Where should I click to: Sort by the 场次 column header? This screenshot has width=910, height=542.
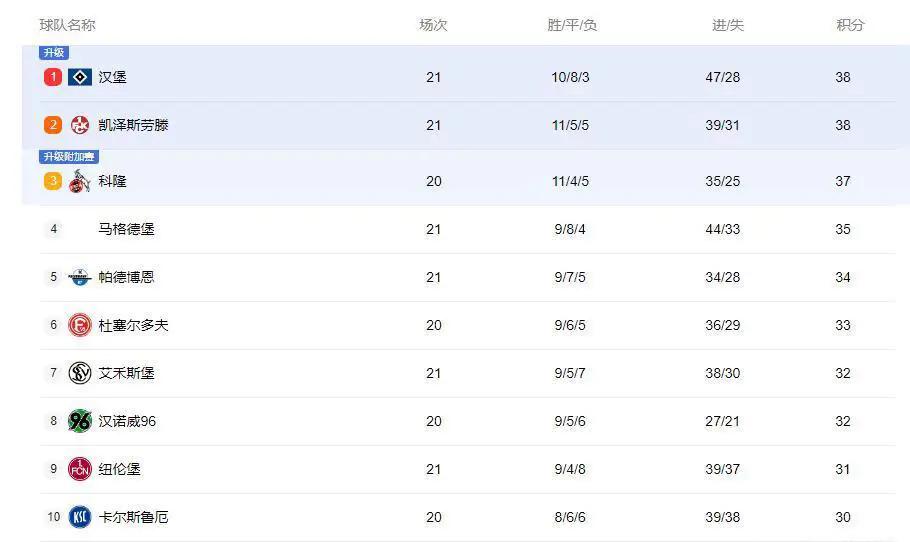point(434,25)
